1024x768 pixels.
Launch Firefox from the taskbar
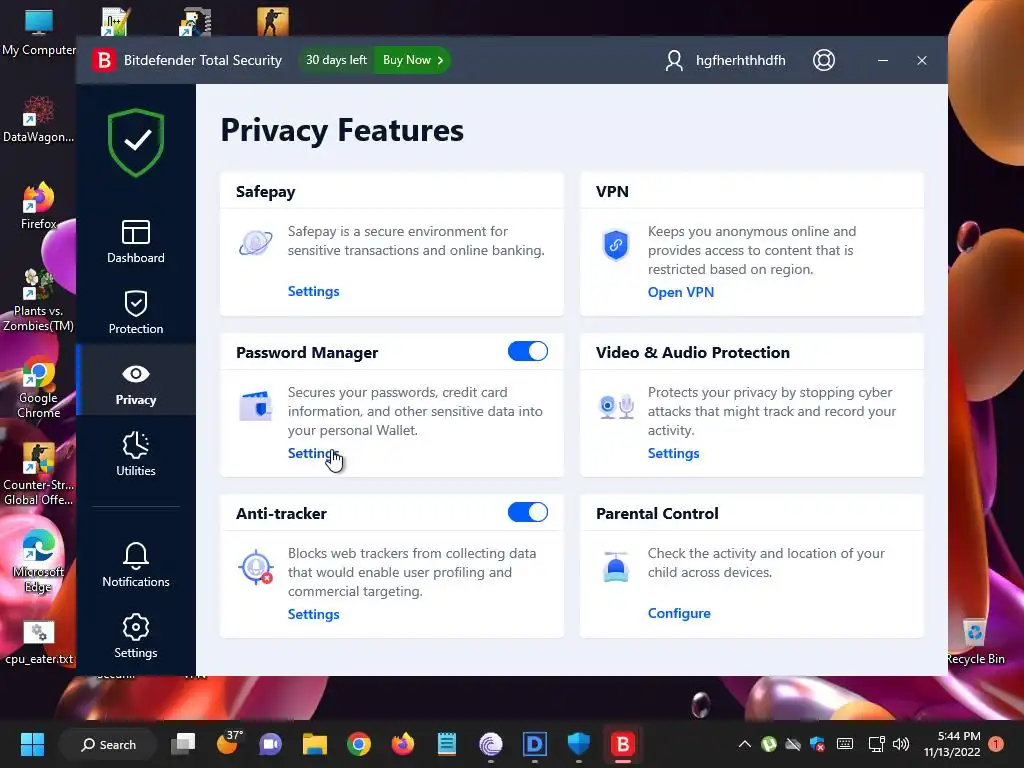pos(403,744)
